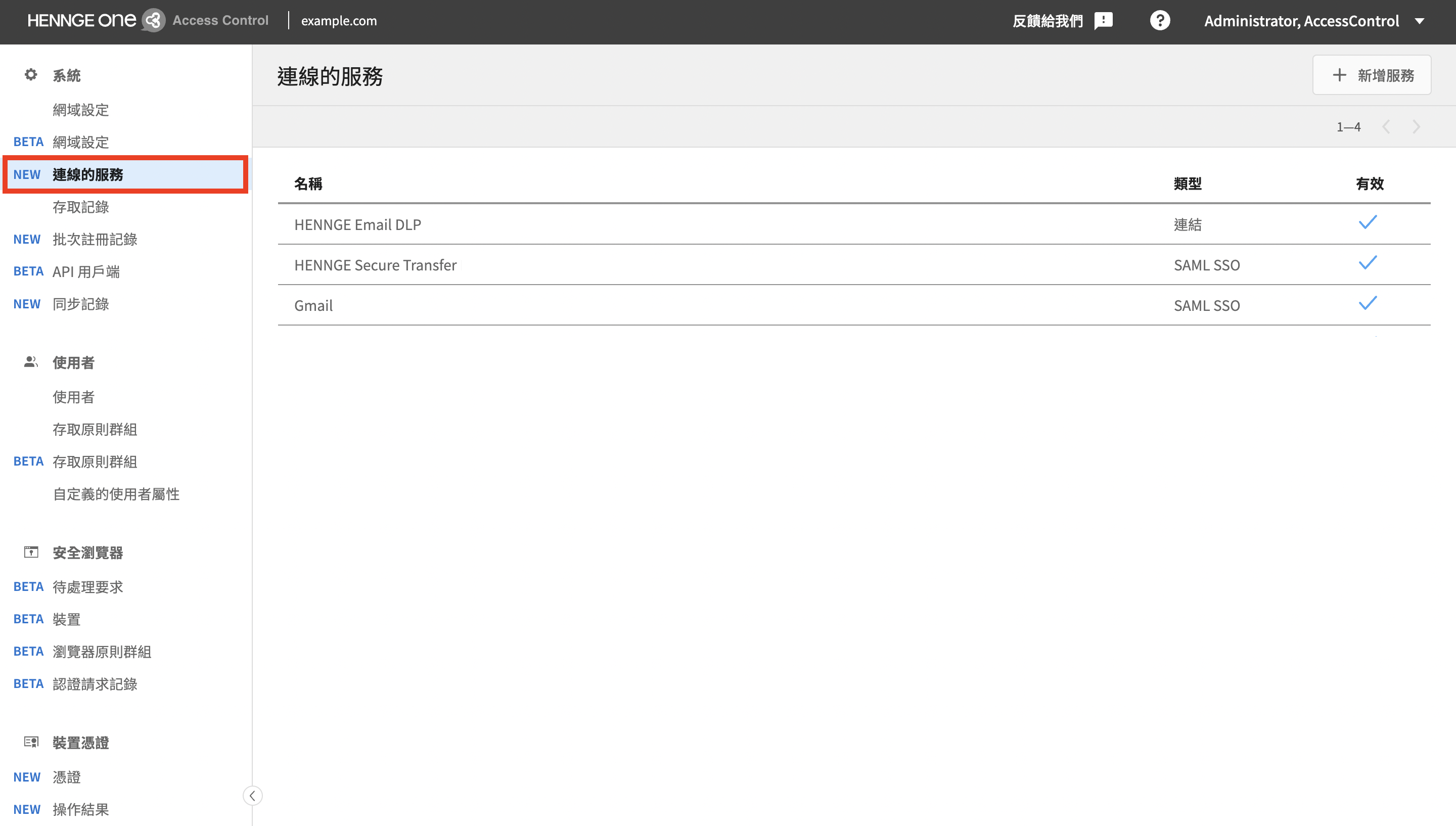Image resolution: width=1456 pixels, height=826 pixels.
Task: Open 同步記錄 in the sidebar
Action: pyautogui.click(x=80, y=303)
